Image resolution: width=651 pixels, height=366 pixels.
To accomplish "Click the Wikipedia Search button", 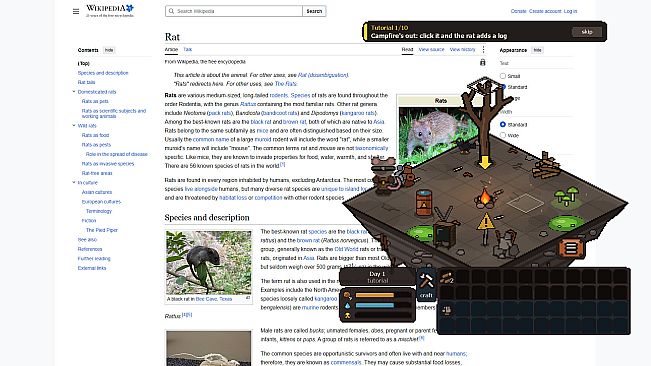I will point(314,11).
